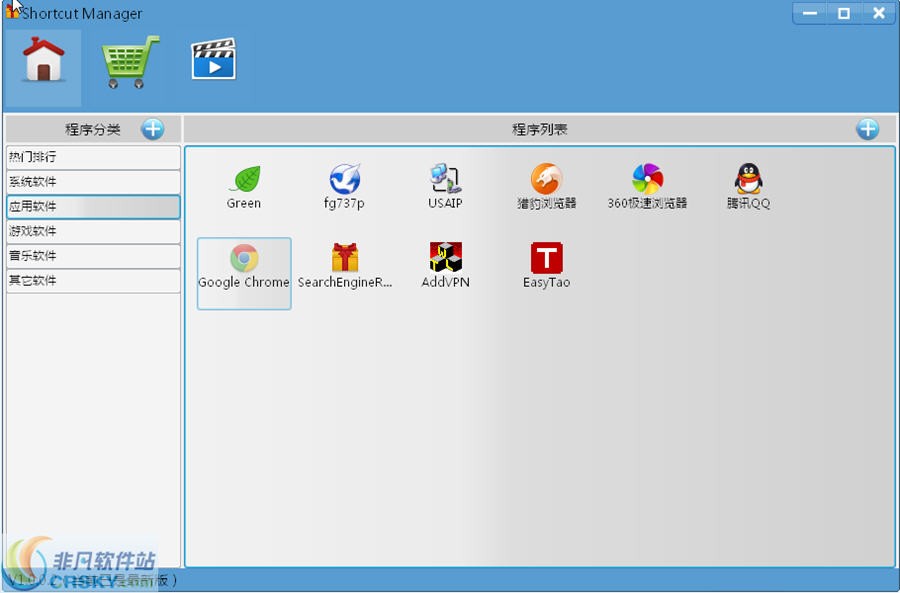Add a new program via the 程序列表 plus button

click(x=867, y=128)
